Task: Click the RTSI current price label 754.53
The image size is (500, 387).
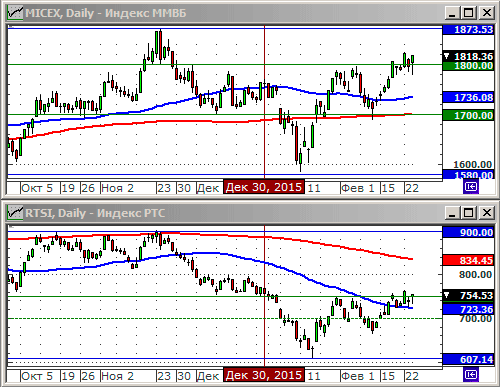Action: (x=468, y=295)
